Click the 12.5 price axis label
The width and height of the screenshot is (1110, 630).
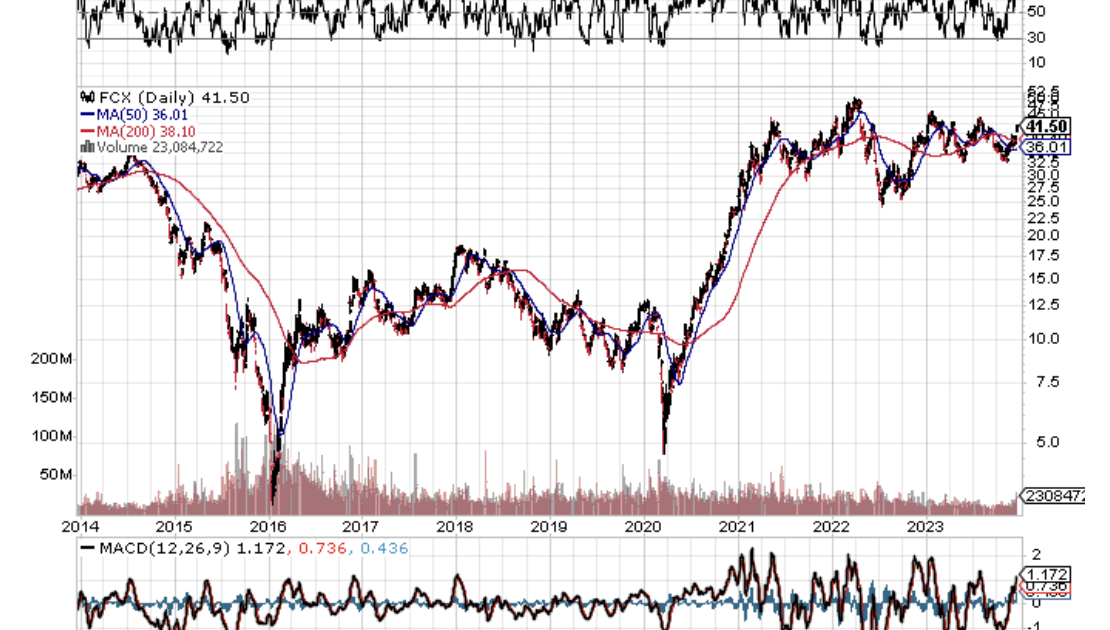click(x=1044, y=305)
